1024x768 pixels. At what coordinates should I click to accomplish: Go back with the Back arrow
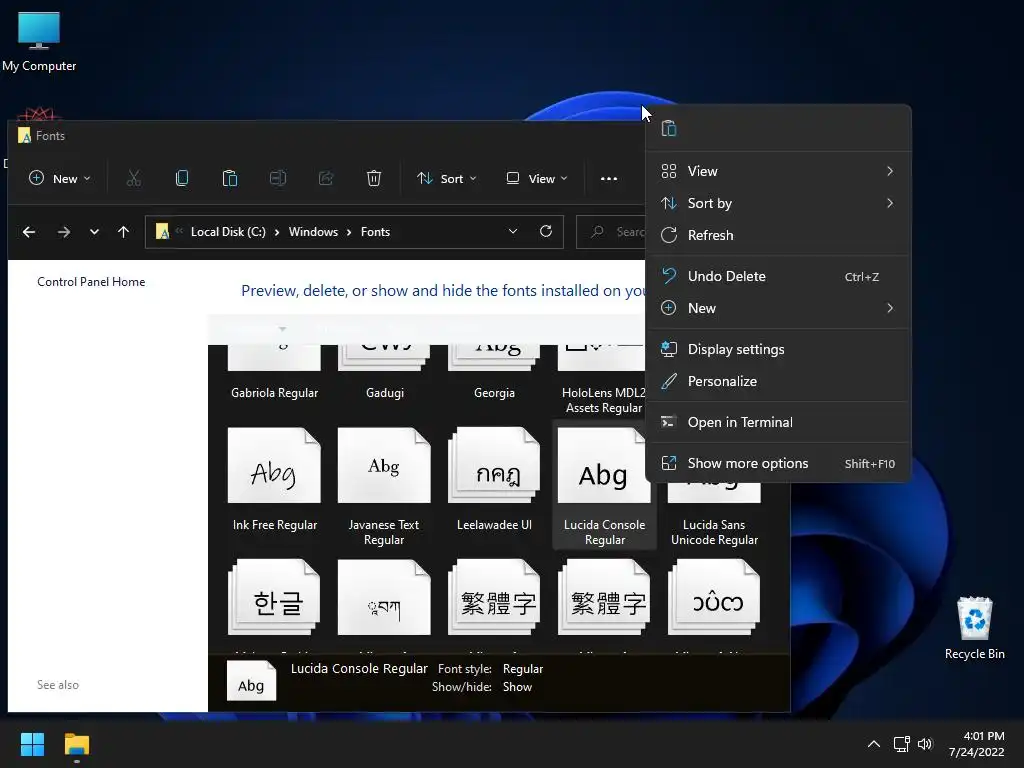pyautogui.click(x=29, y=232)
